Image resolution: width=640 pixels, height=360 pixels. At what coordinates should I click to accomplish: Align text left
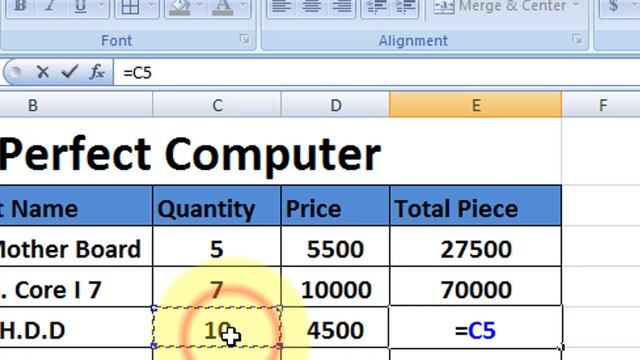[281, 7]
